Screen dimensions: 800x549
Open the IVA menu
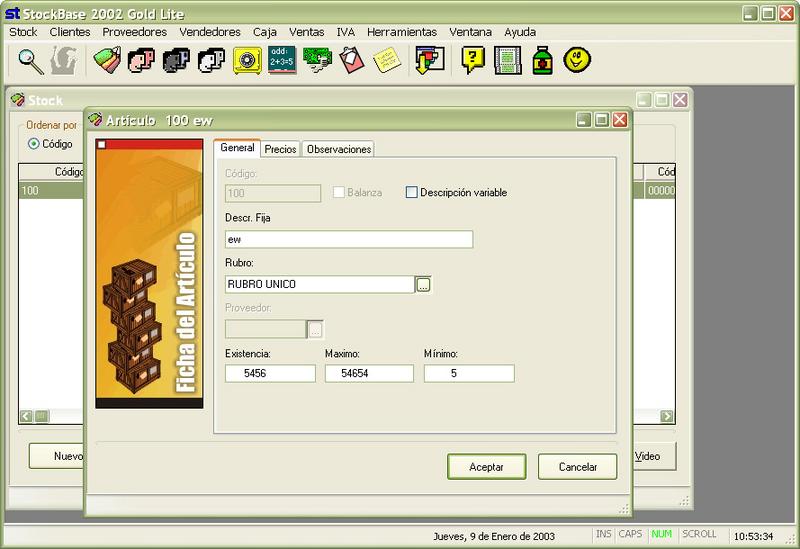coord(345,32)
